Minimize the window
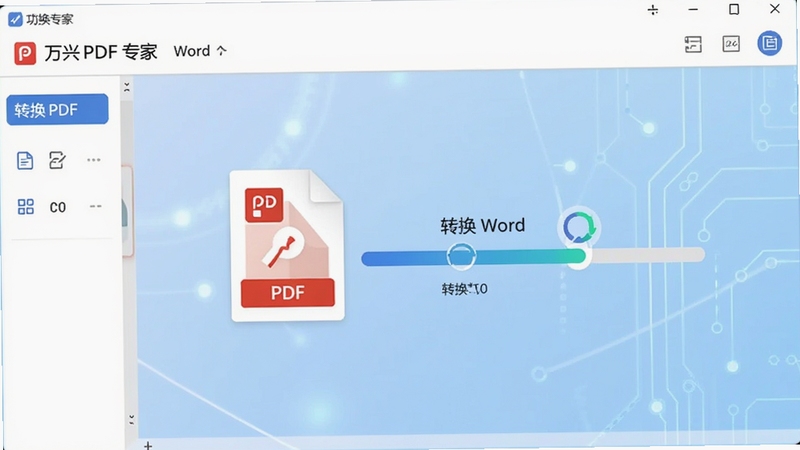 [x=693, y=10]
